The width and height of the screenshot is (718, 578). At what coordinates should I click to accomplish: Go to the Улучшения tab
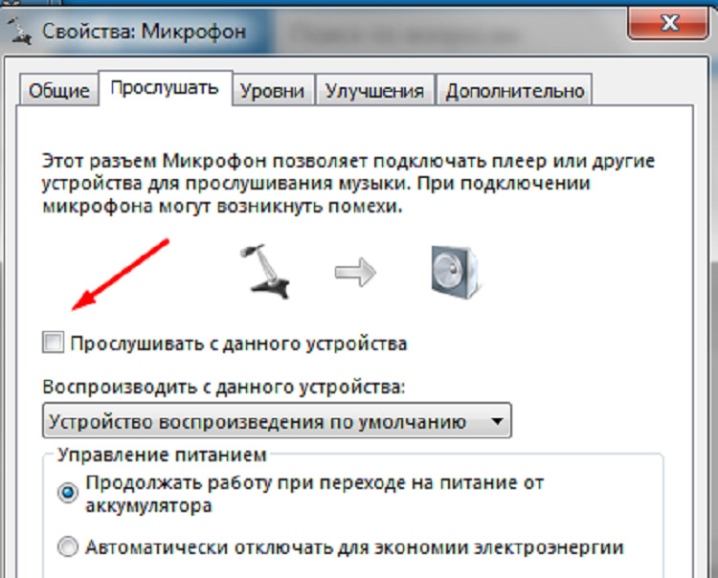click(375, 90)
